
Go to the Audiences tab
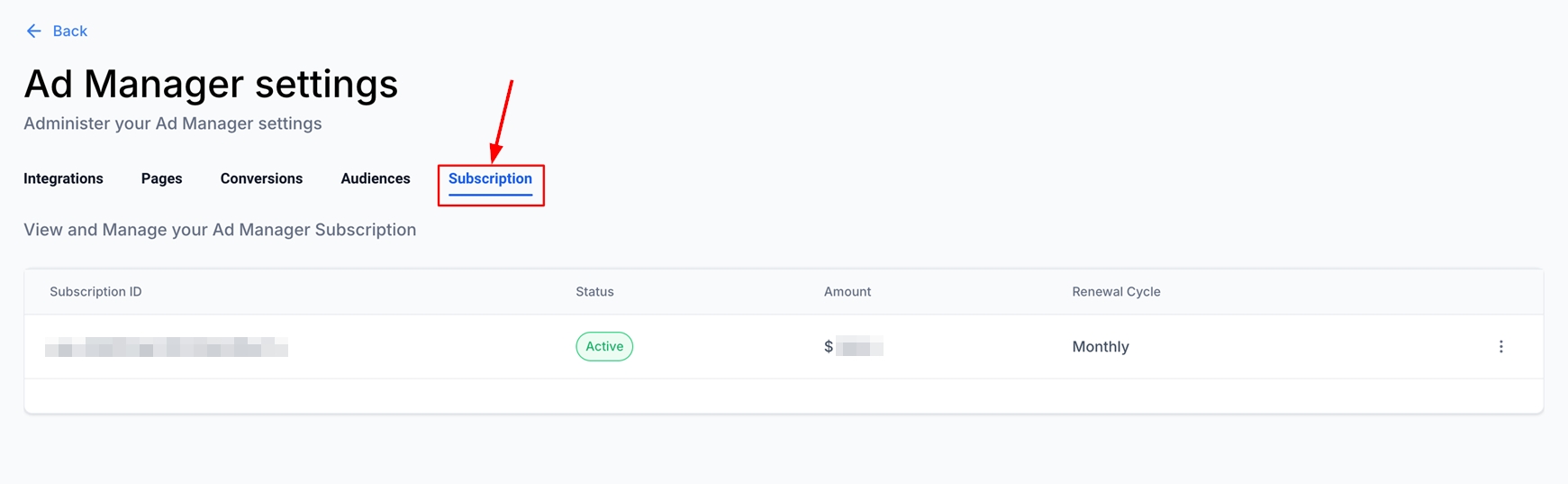(375, 178)
